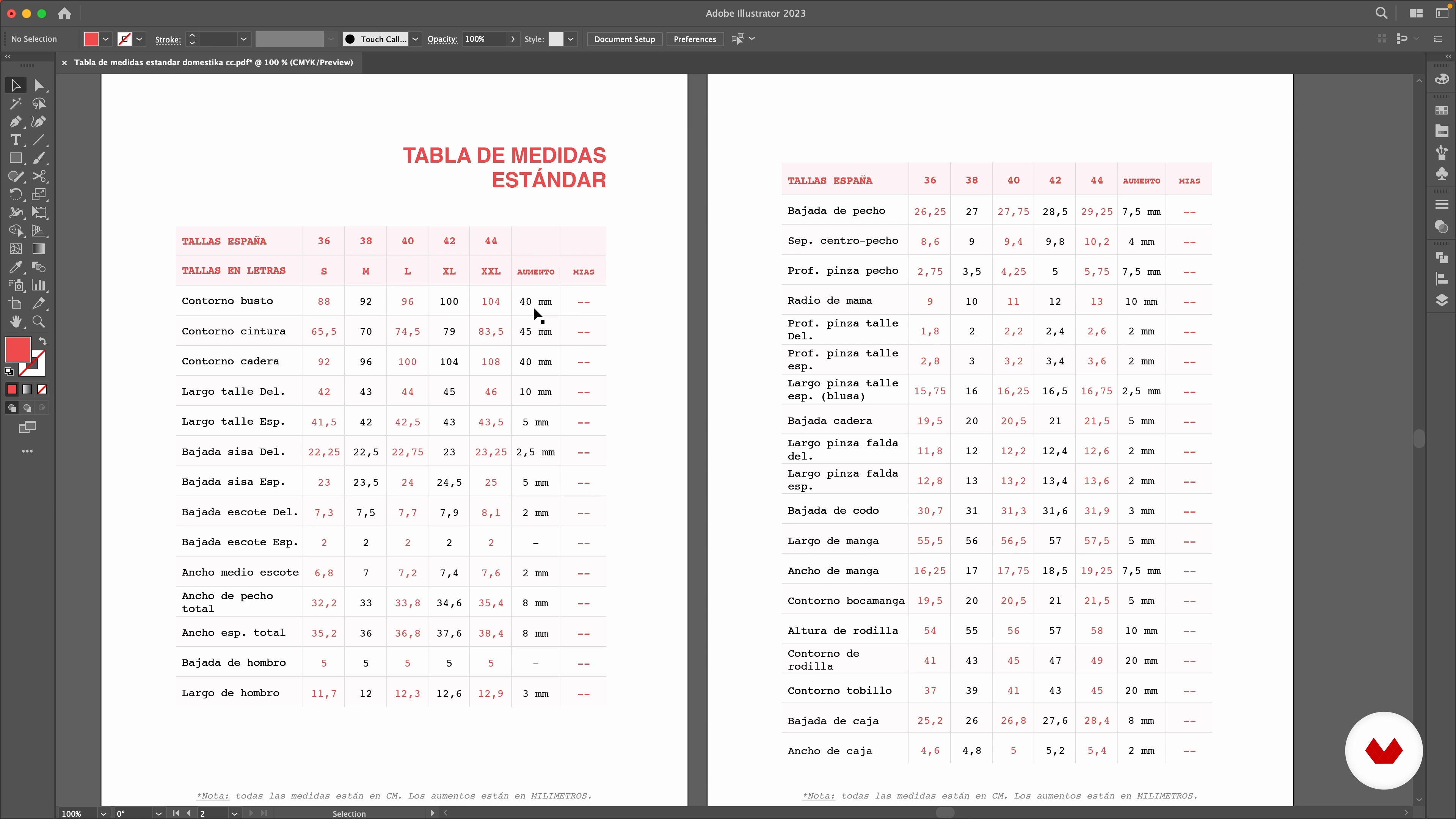Select the Zoom tool
Screen dimensions: 1456x819
(38, 322)
